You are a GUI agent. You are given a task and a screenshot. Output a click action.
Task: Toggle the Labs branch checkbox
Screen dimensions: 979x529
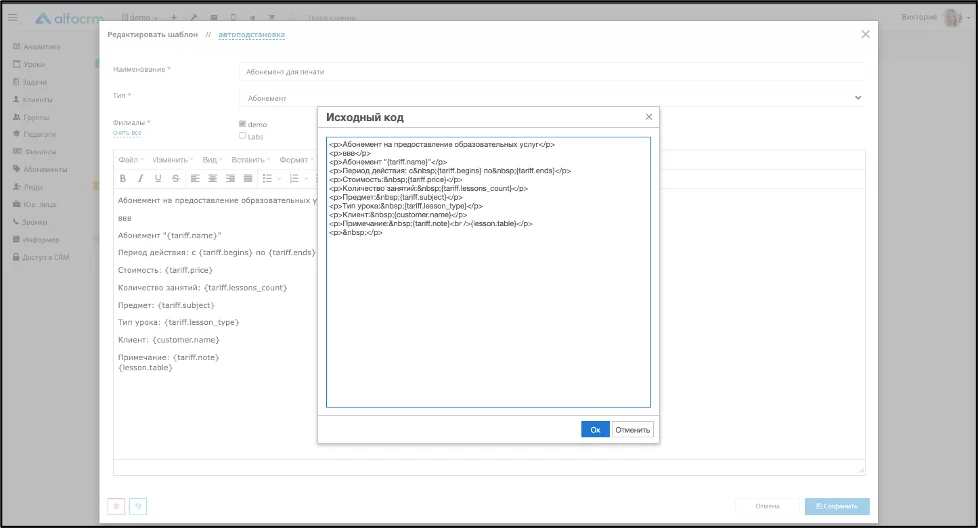click(x=242, y=136)
